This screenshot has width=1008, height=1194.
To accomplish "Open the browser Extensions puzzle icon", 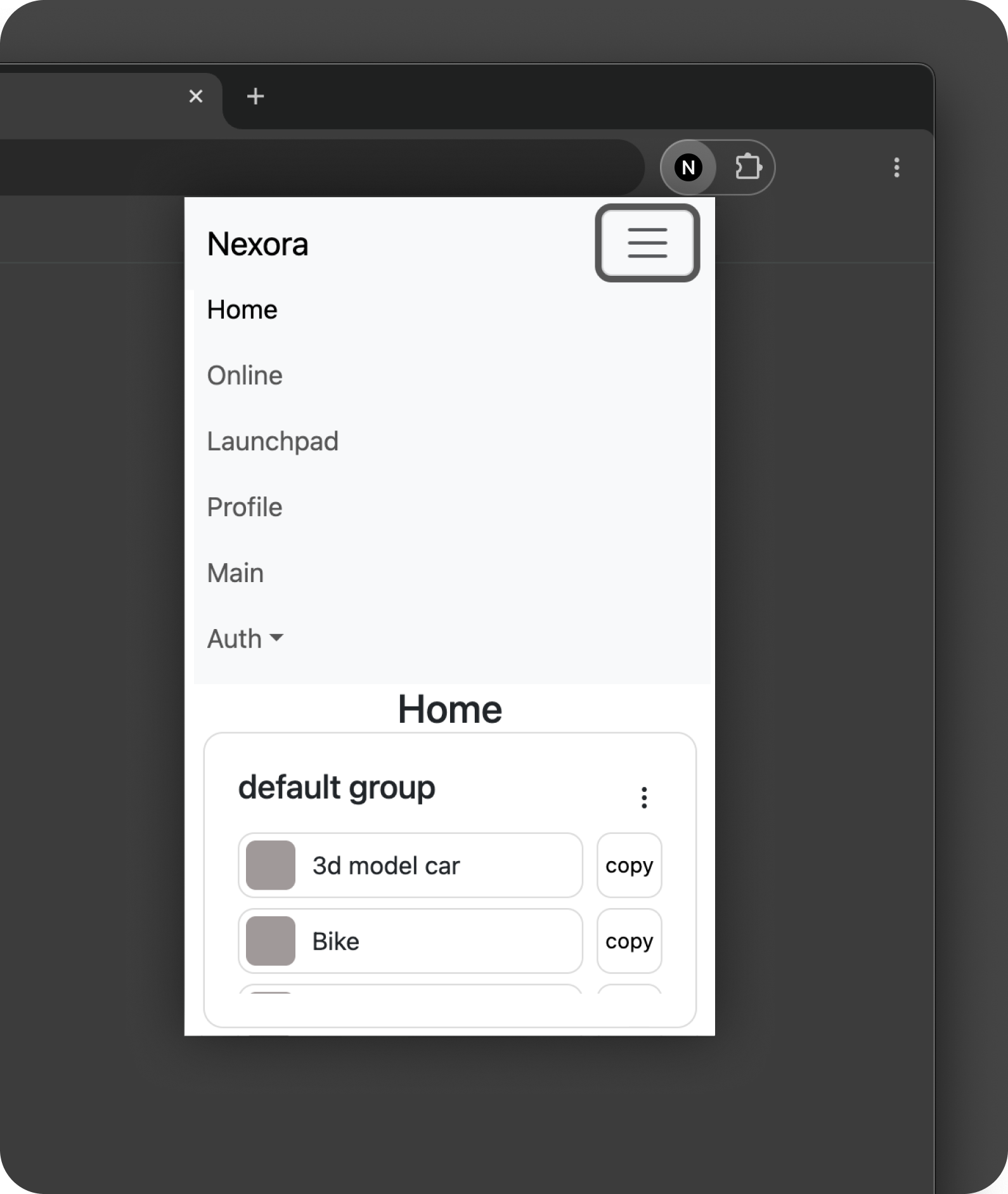I will [x=748, y=167].
